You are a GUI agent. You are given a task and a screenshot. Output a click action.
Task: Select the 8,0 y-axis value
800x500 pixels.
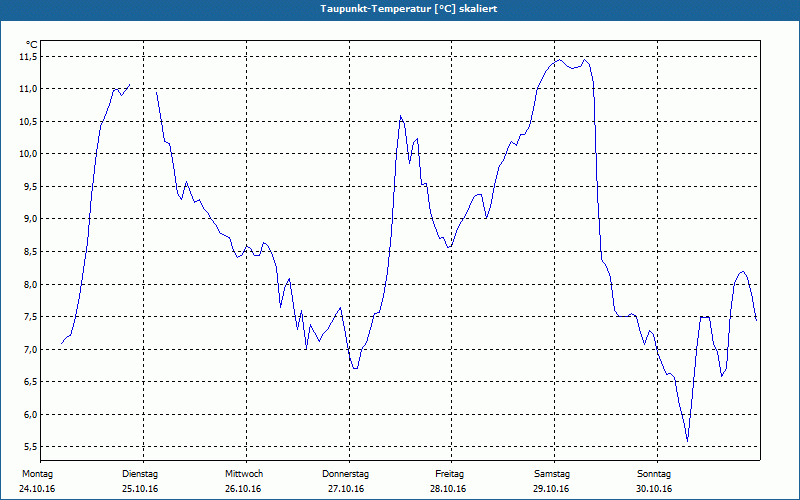[30, 284]
